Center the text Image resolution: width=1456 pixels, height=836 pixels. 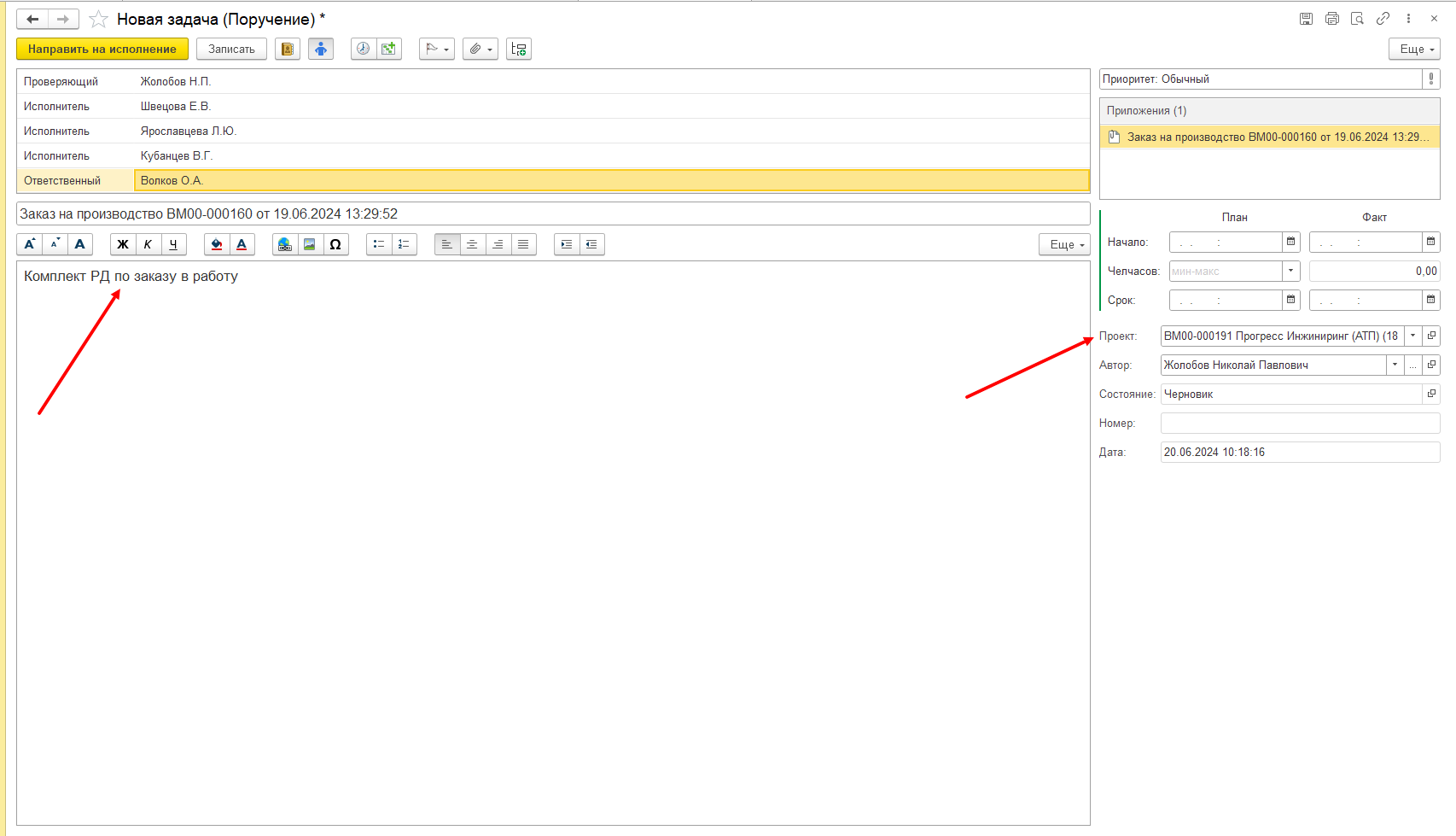[472, 244]
